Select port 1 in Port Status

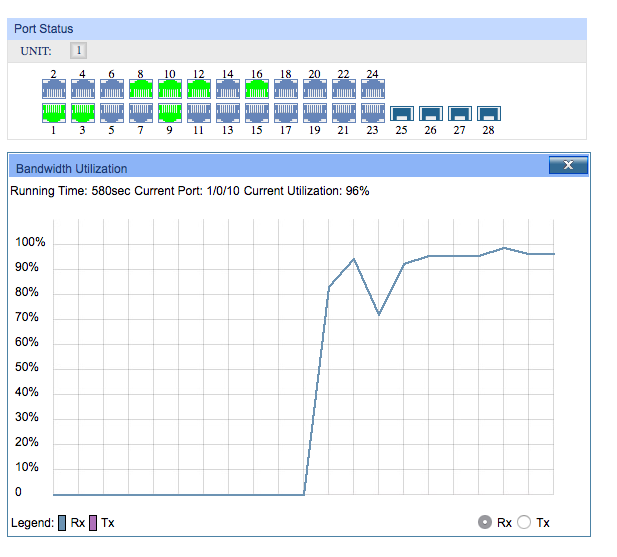(54, 113)
